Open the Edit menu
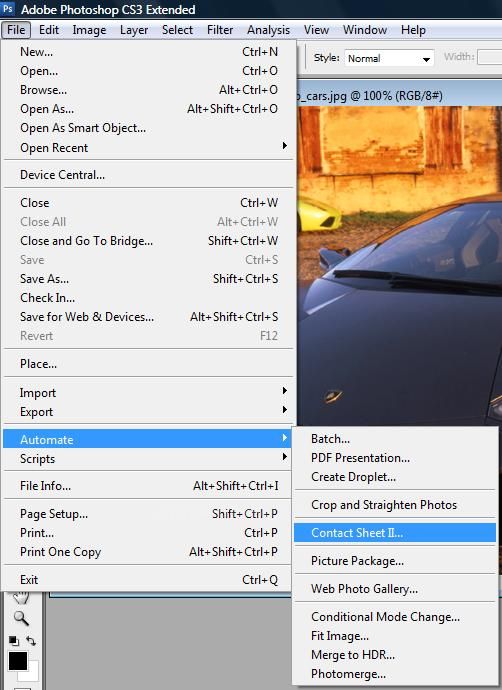502x690 pixels. click(x=49, y=30)
